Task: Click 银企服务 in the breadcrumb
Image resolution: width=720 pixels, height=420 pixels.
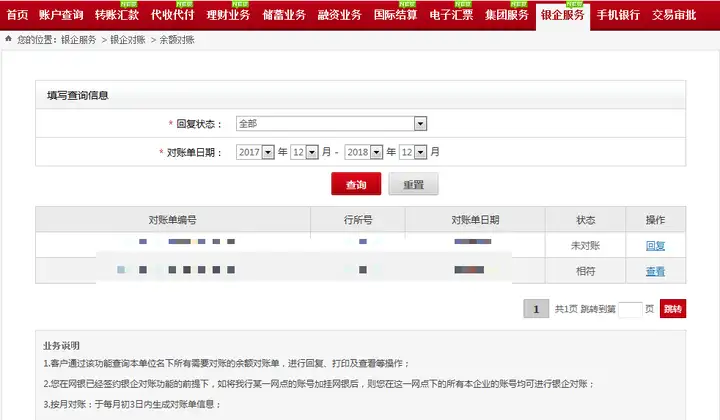Action: point(79,40)
